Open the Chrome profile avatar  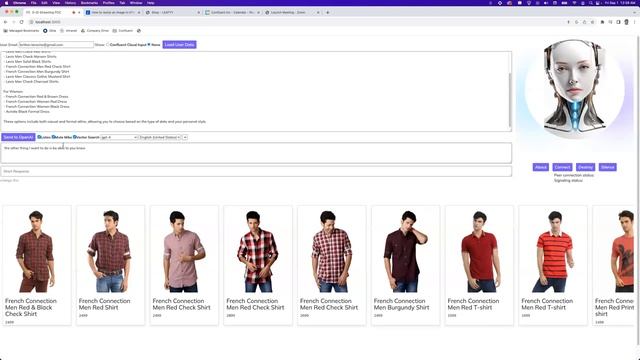(x=627, y=22)
